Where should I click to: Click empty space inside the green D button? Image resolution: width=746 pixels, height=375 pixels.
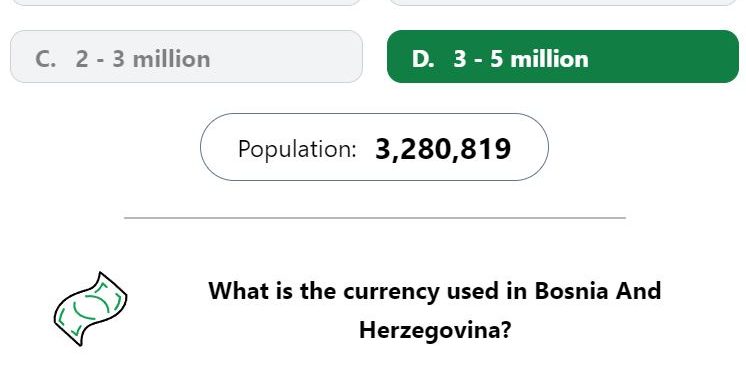coord(666,57)
